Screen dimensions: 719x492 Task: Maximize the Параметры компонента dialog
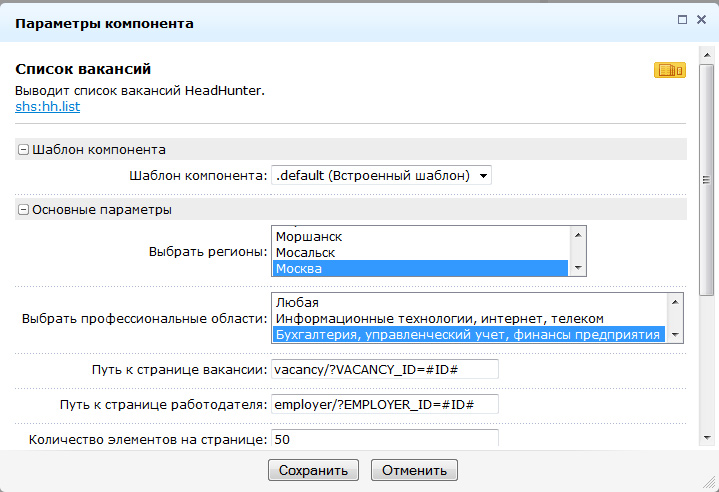point(682,19)
